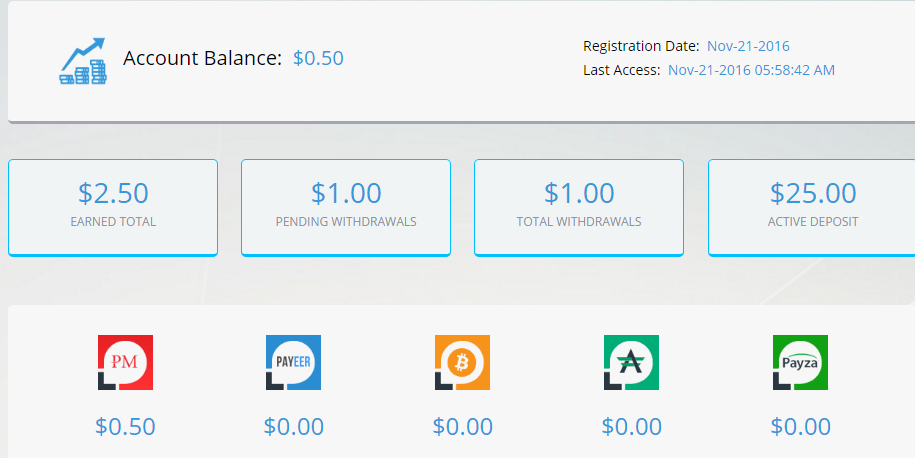Click the $0.00 balance under Payeer

point(293,426)
